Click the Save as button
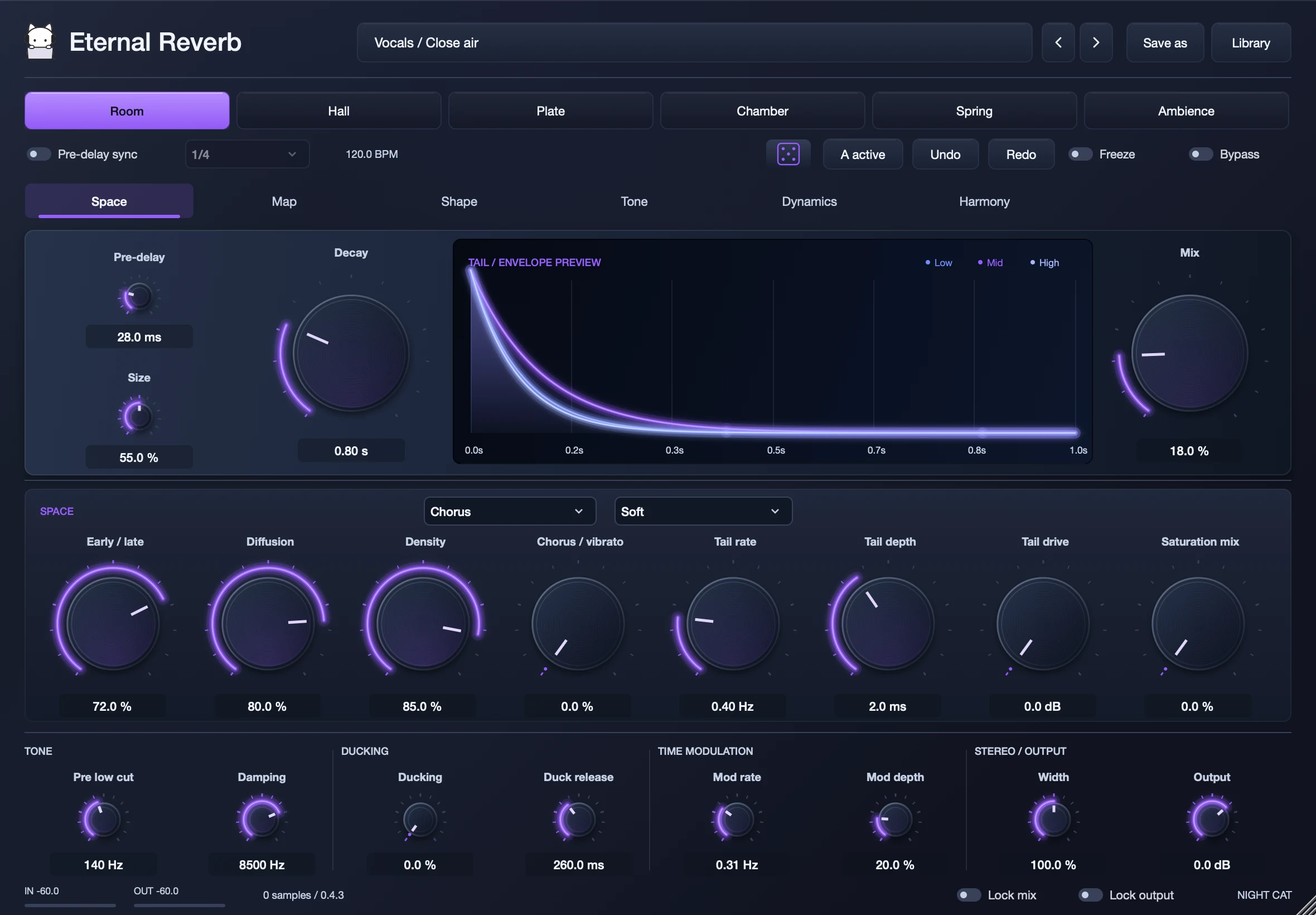The height and width of the screenshot is (915, 1316). tap(1165, 42)
